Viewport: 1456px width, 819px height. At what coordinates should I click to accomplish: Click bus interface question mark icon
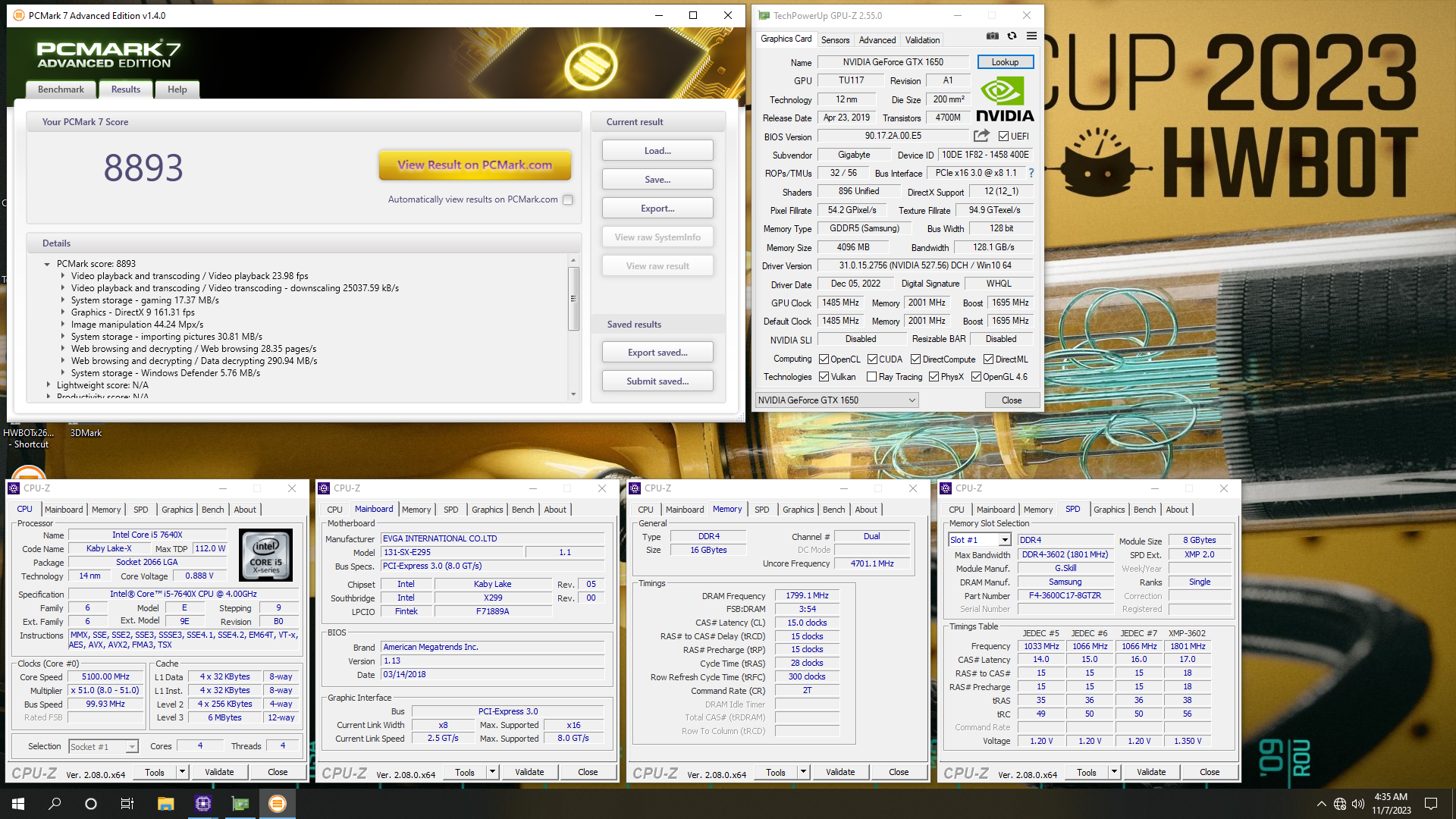1031,173
